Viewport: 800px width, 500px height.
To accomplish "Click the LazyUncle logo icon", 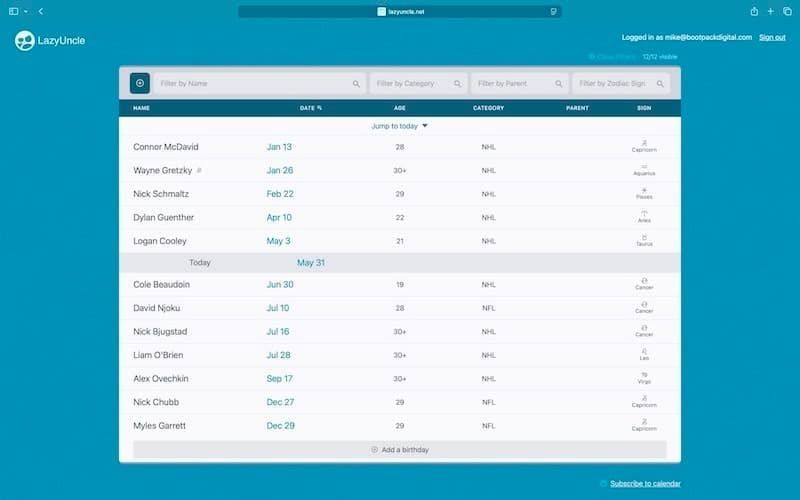I will (x=25, y=41).
